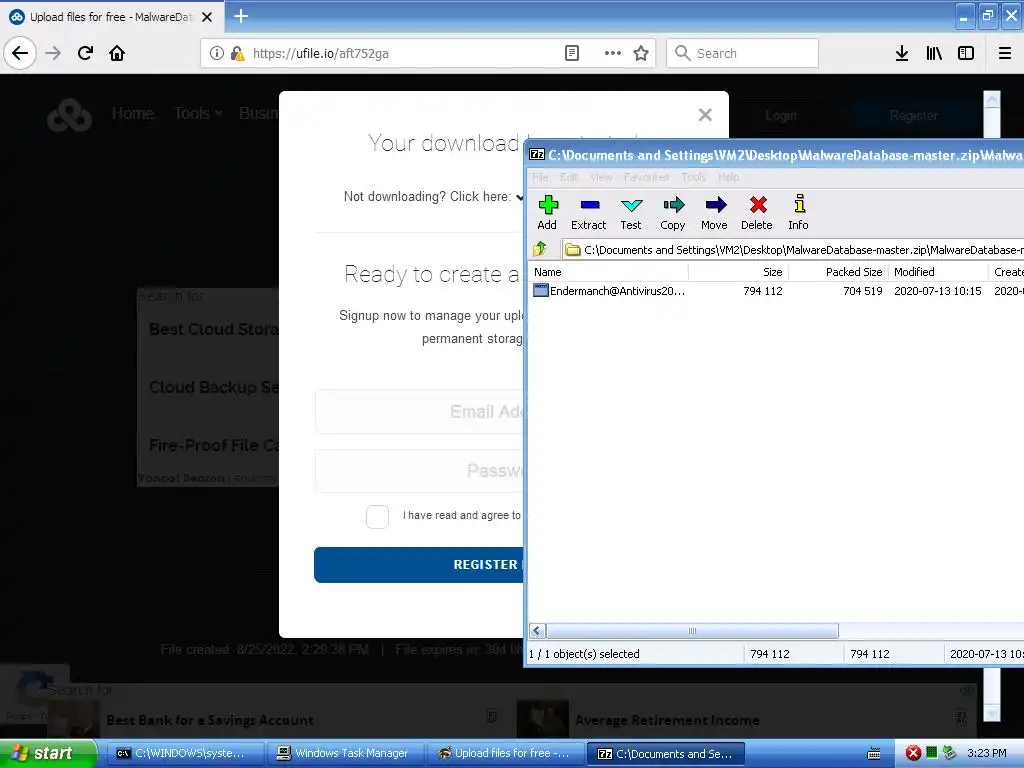The image size is (1024, 768).
Task: Sort by the Name column header
Action: click(609, 272)
